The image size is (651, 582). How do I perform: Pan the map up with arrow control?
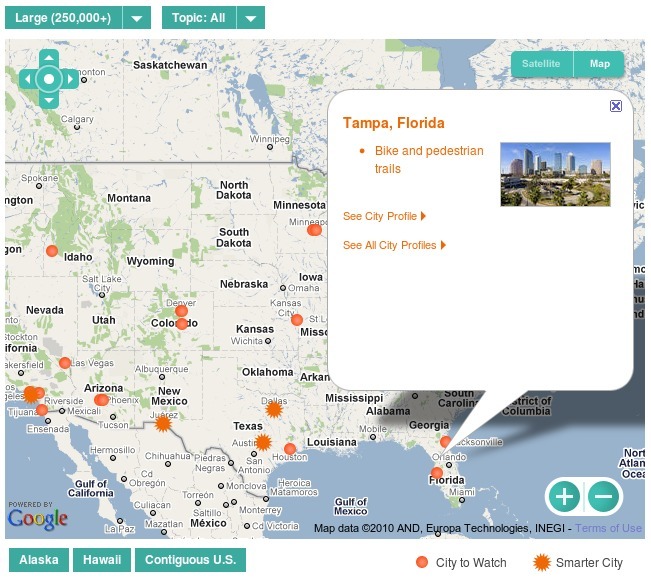coord(49,57)
